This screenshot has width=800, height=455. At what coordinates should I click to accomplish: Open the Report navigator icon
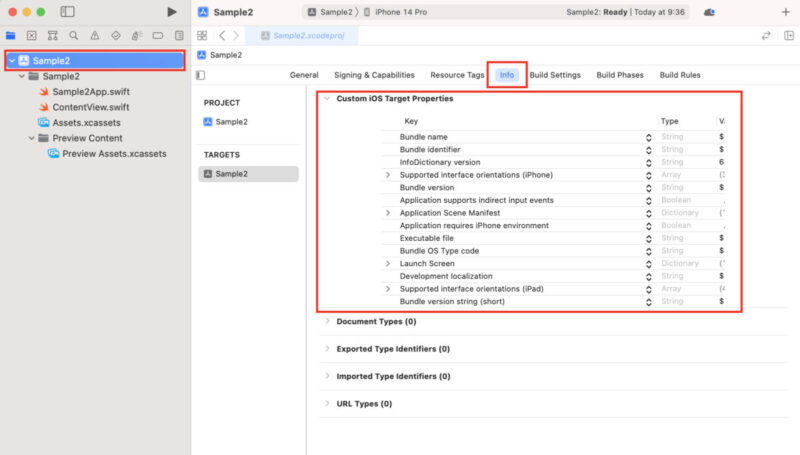pyautogui.click(x=179, y=35)
